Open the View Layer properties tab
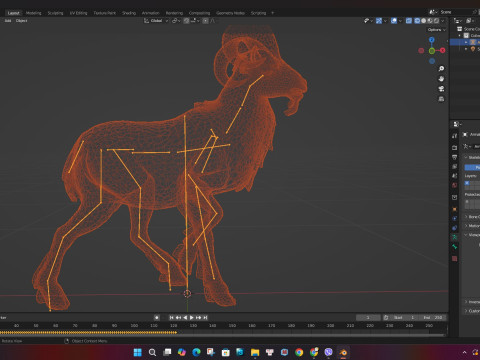 455,166
